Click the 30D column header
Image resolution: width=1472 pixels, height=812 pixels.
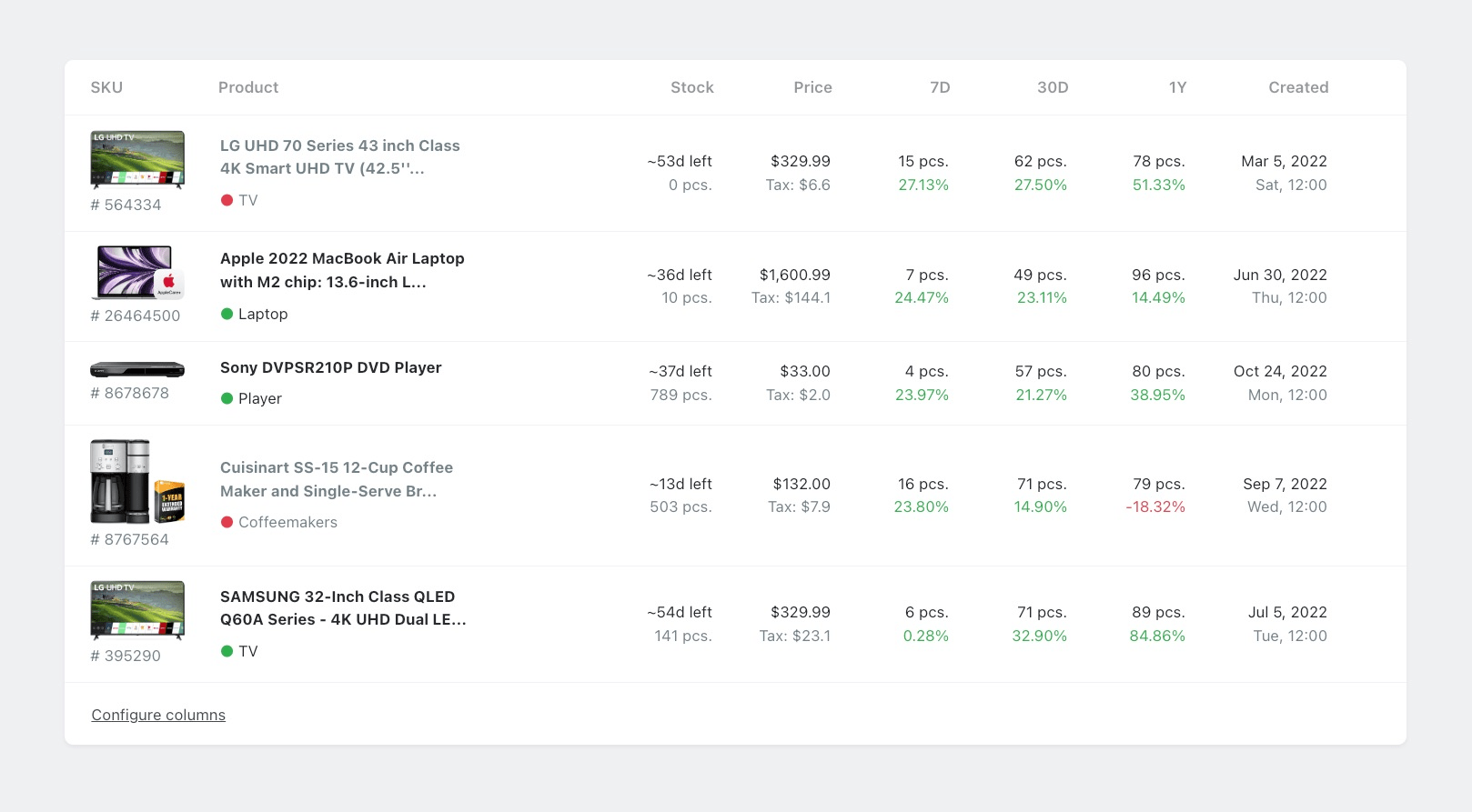(x=1053, y=87)
